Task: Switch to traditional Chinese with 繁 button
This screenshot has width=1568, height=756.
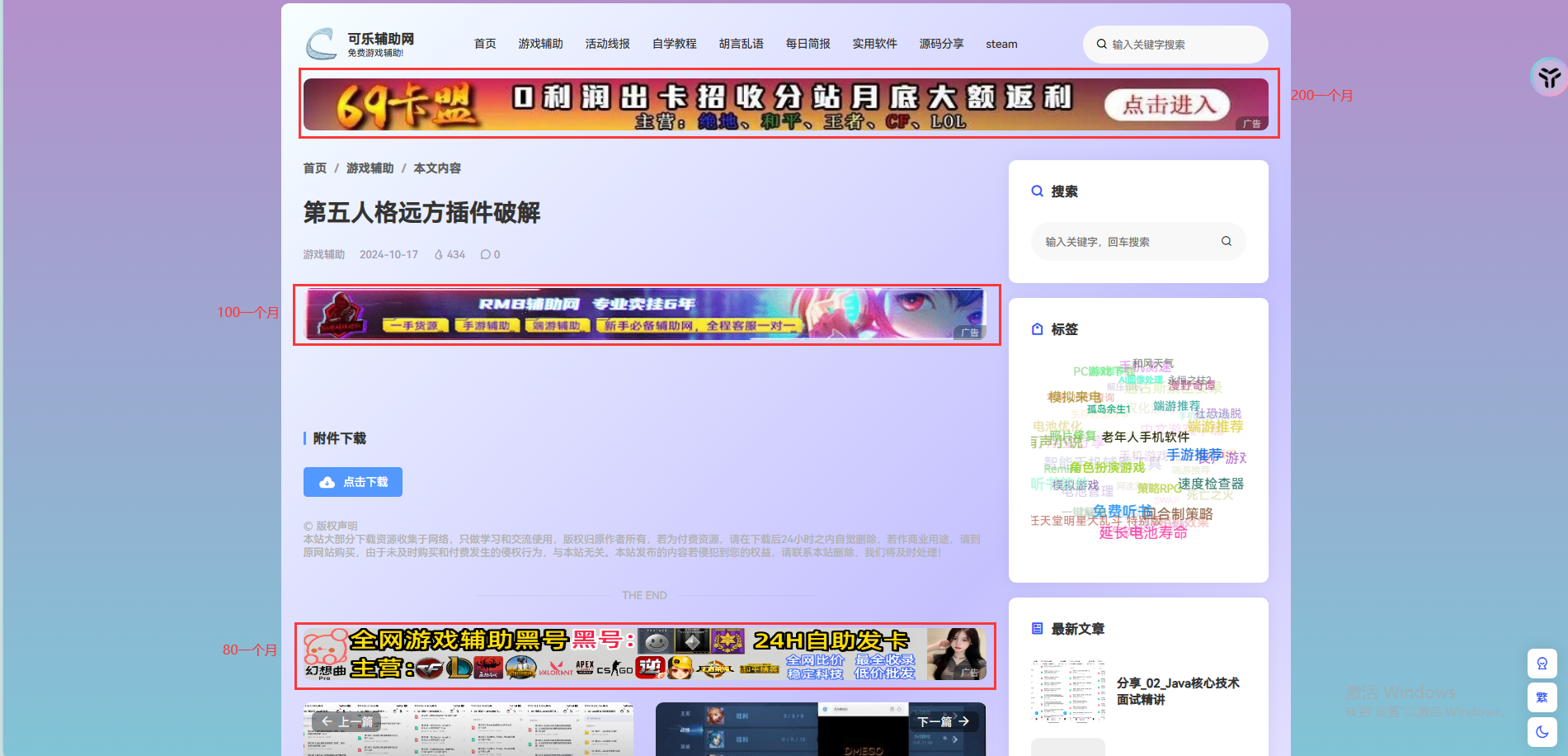Action: pyautogui.click(x=1542, y=697)
